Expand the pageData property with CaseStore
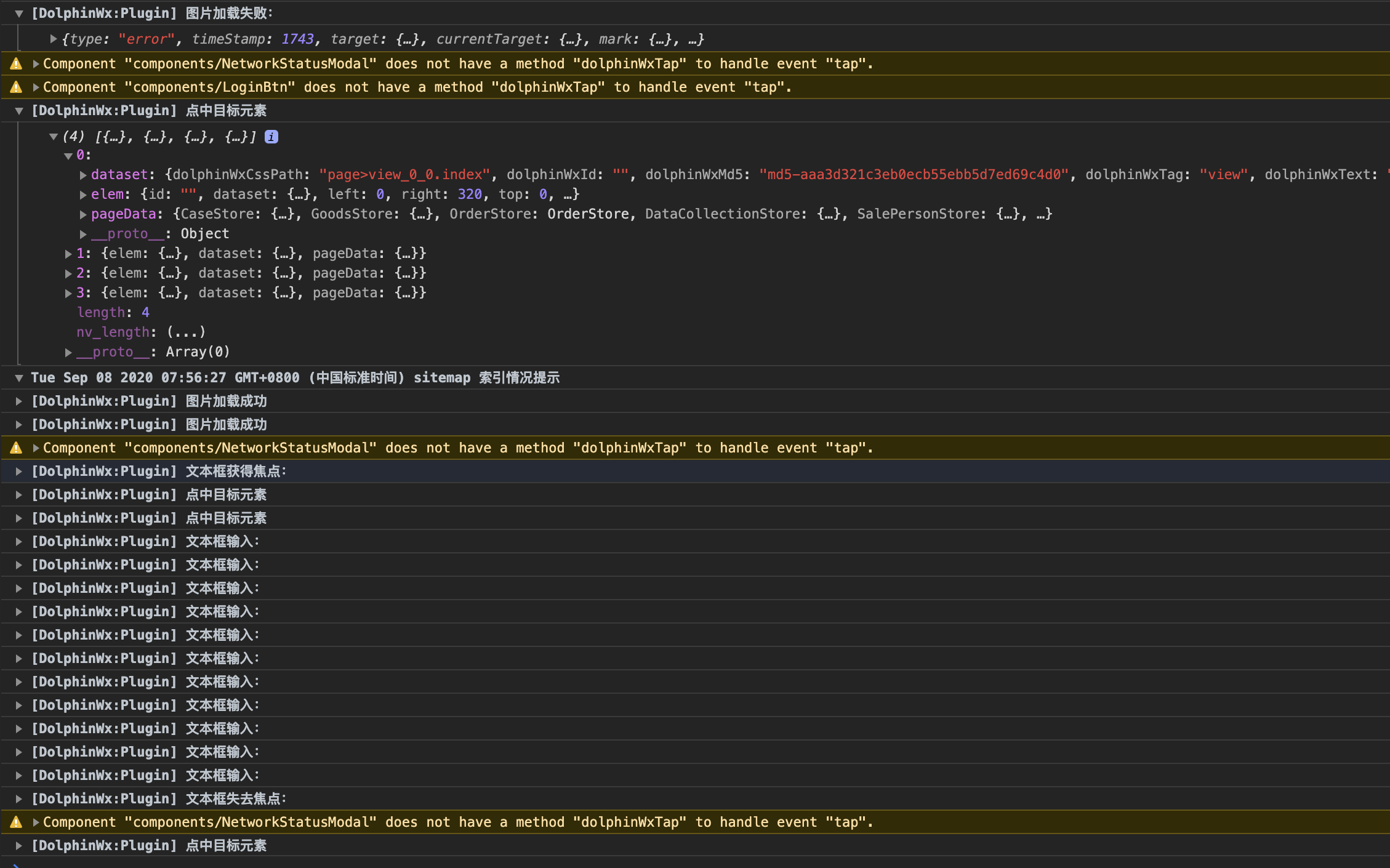1390x868 pixels. [83, 215]
